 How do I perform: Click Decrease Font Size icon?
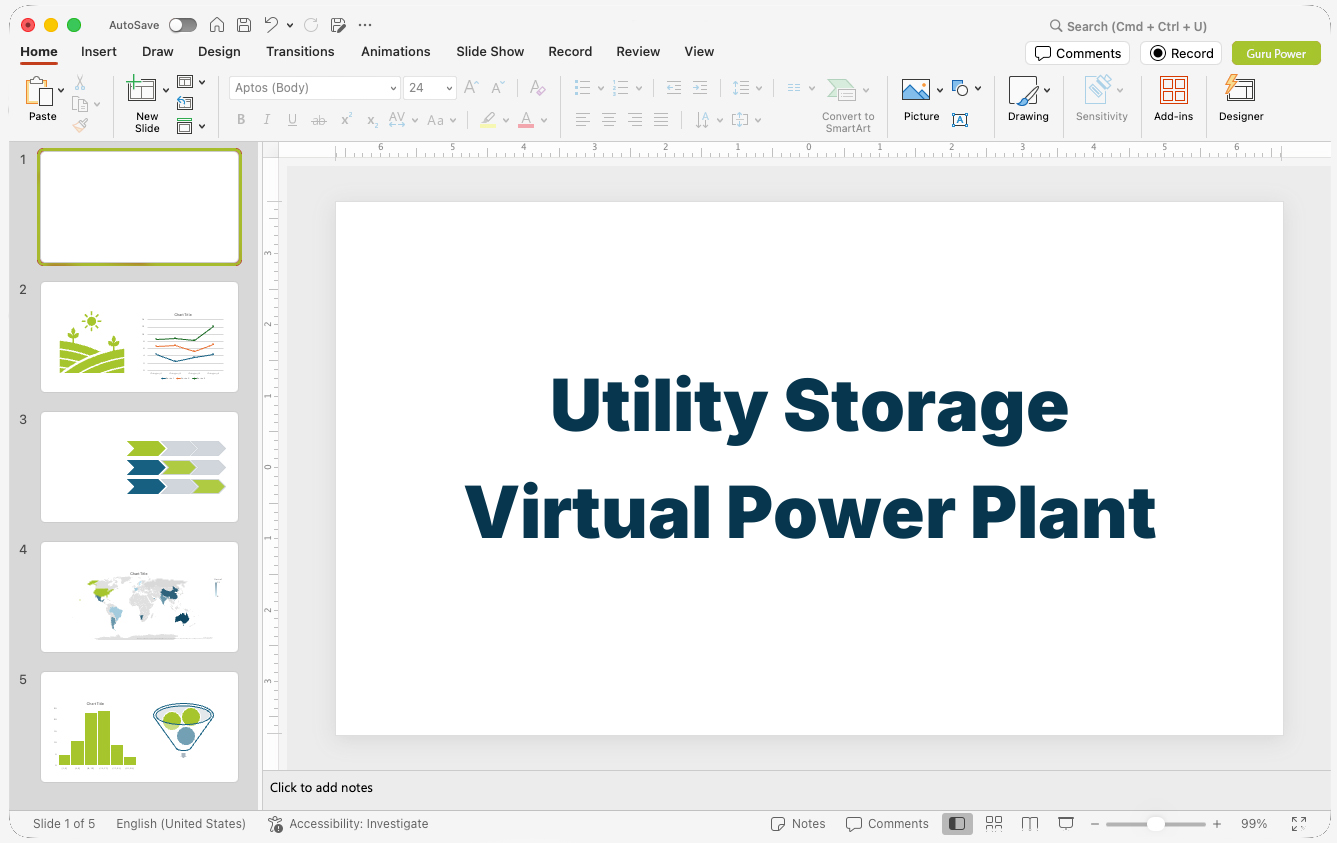point(497,88)
